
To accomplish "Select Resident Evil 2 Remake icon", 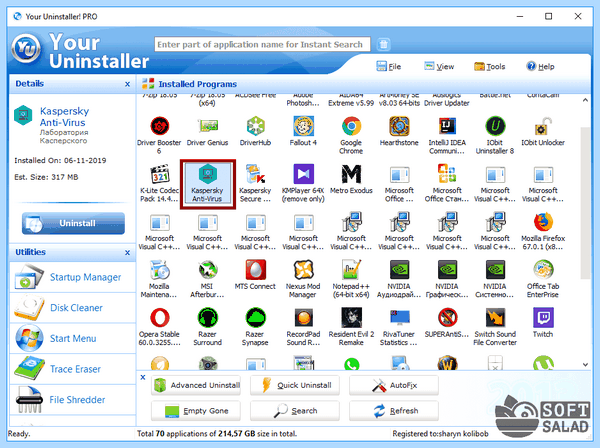I will pyautogui.click(x=351, y=318).
